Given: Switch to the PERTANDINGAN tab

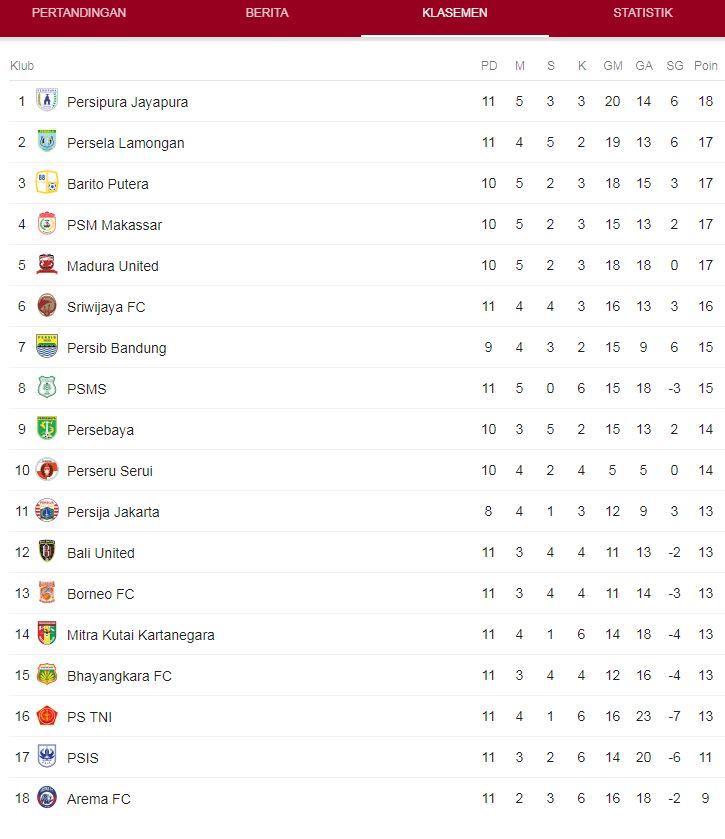Looking at the screenshot, I should pos(77,13).
